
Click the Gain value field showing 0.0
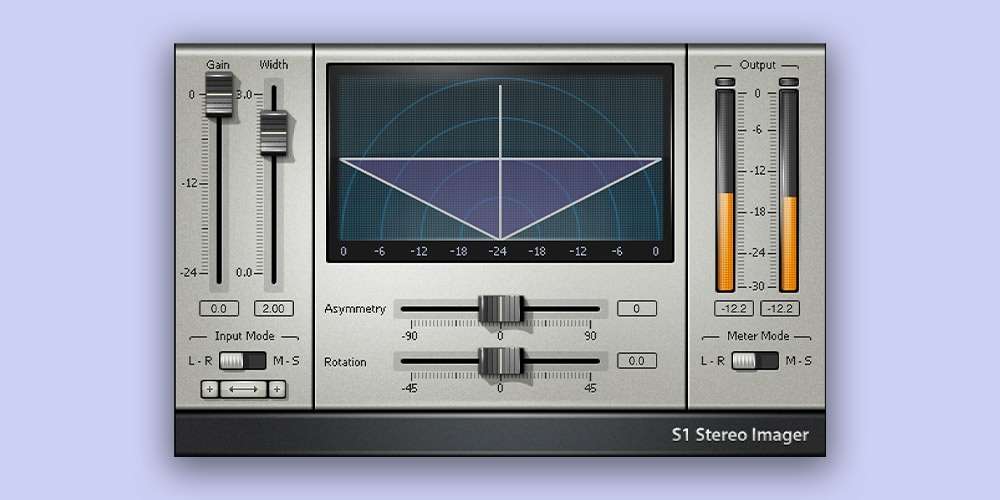(219, 309)
